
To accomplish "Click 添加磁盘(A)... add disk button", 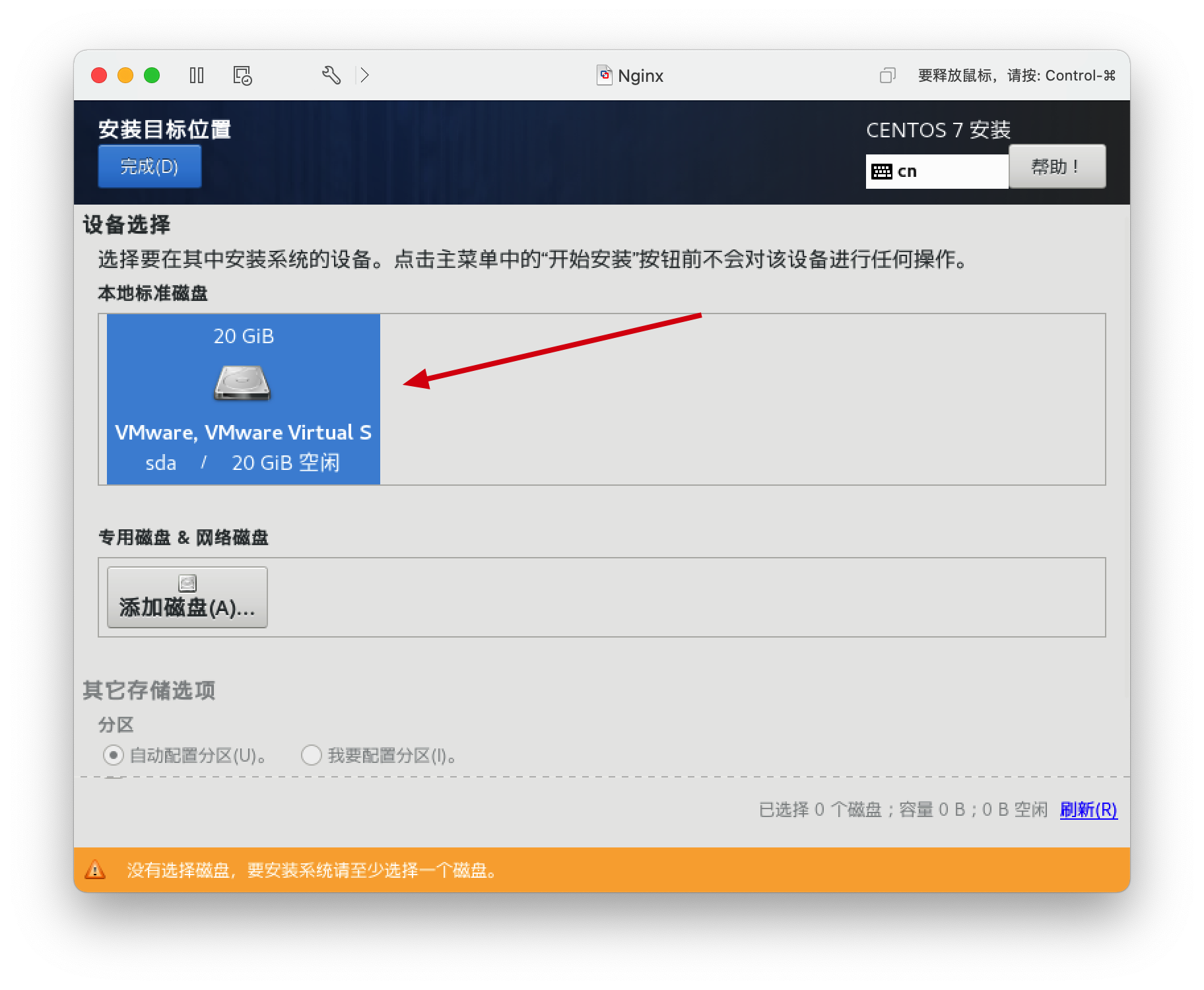I will coord(187,597).
